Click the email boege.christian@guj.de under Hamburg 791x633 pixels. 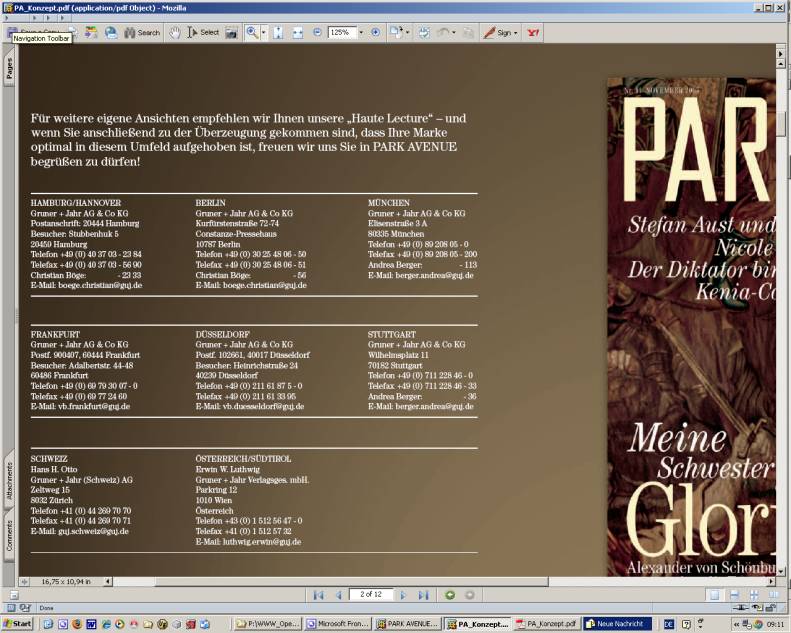pos(100,285)
